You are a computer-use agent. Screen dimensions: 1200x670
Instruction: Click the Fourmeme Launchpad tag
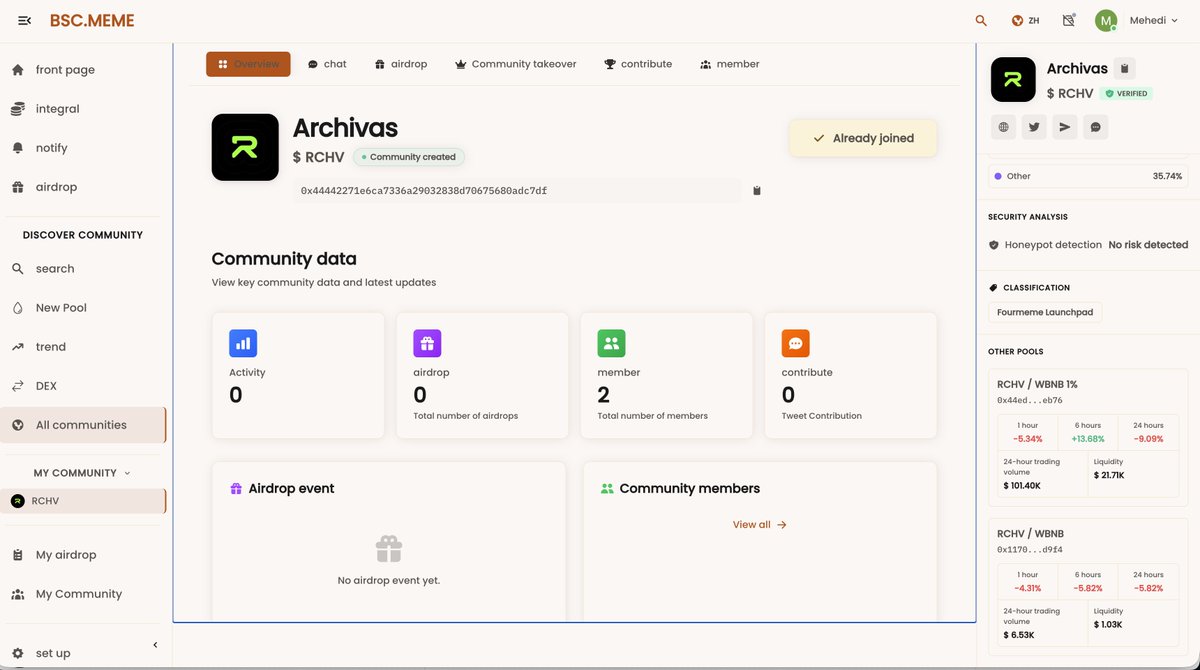coord(1045,312)
